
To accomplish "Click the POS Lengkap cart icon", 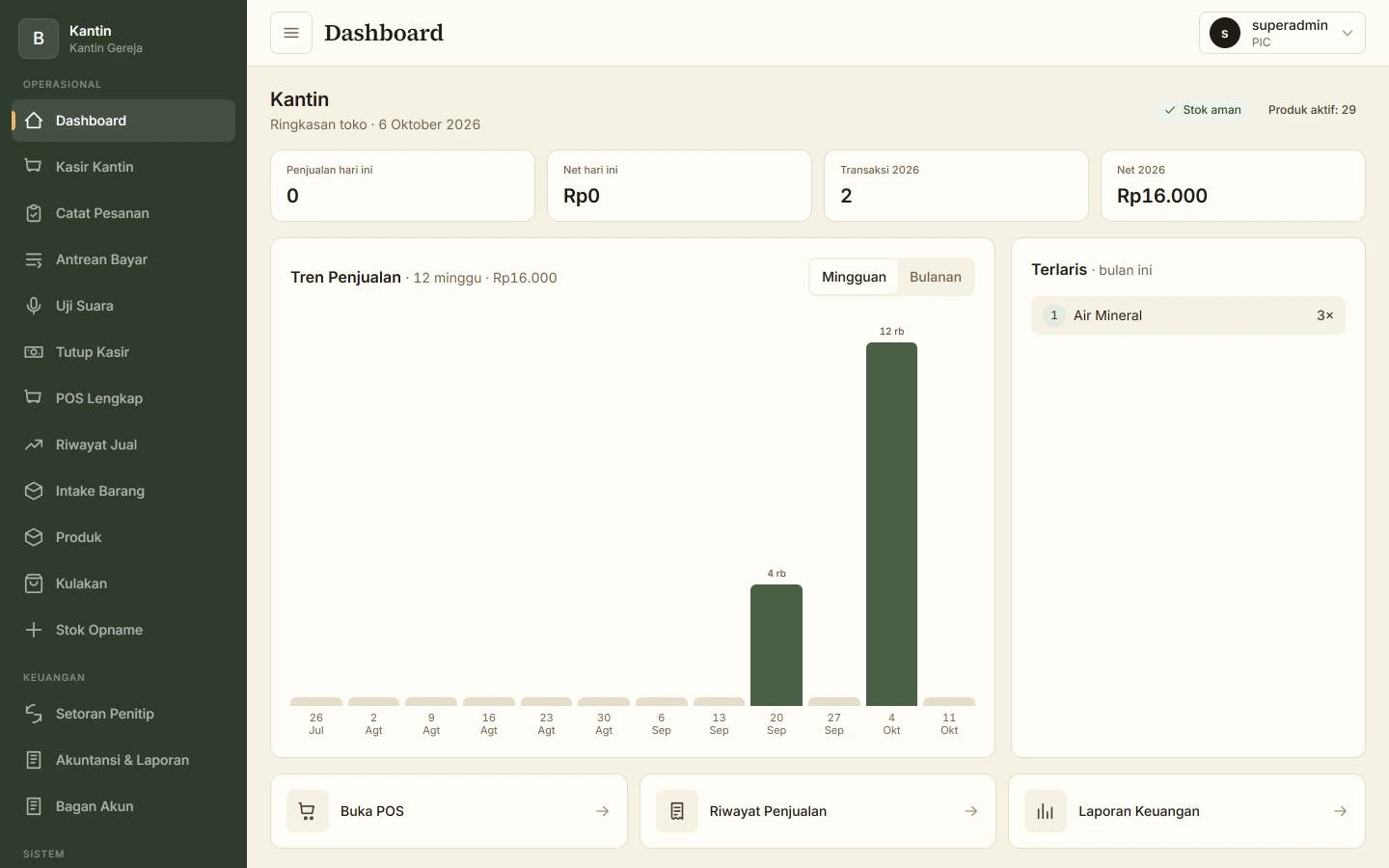I will tap(34, 398).
